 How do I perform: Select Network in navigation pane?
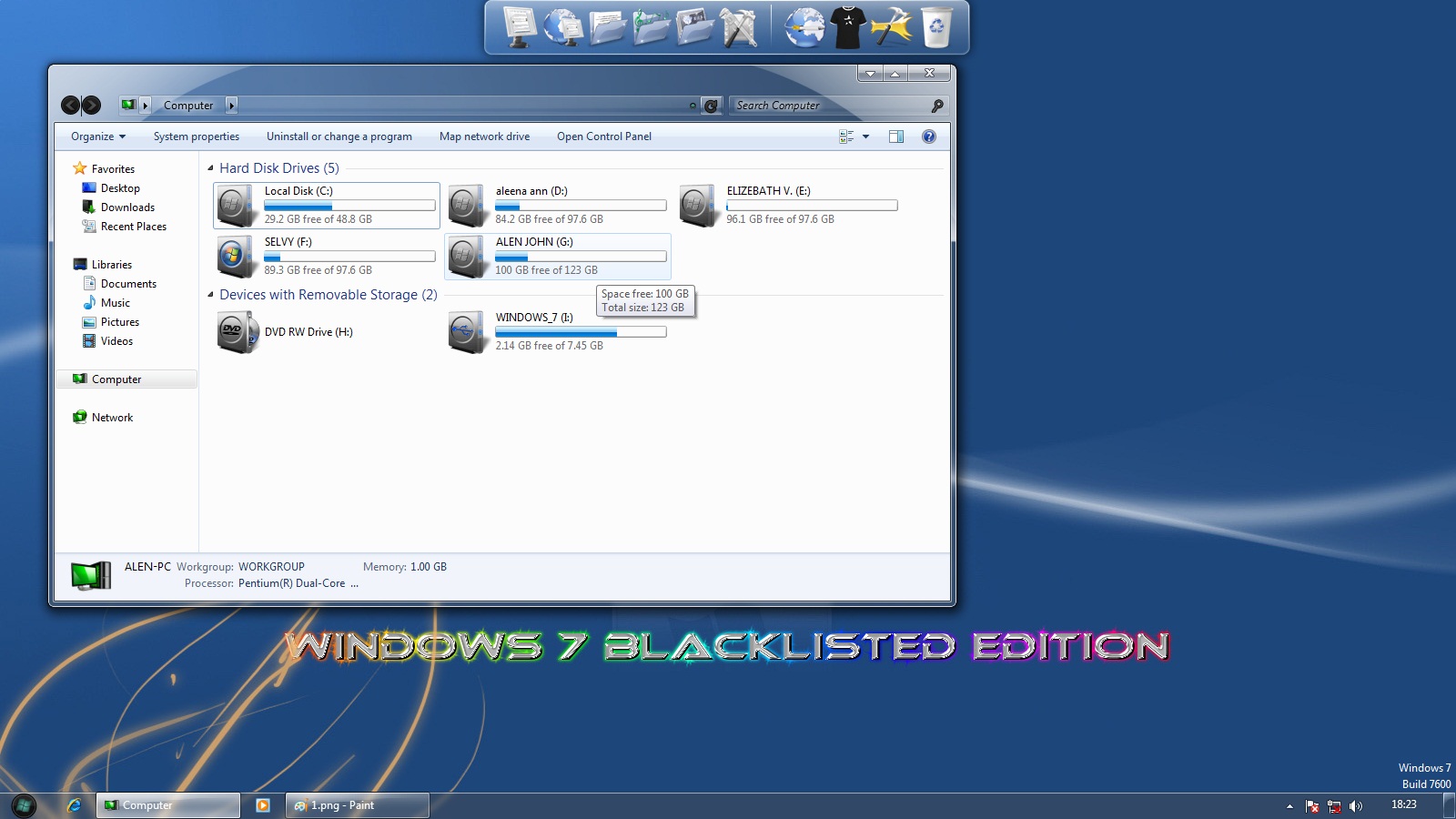point(103,418)
